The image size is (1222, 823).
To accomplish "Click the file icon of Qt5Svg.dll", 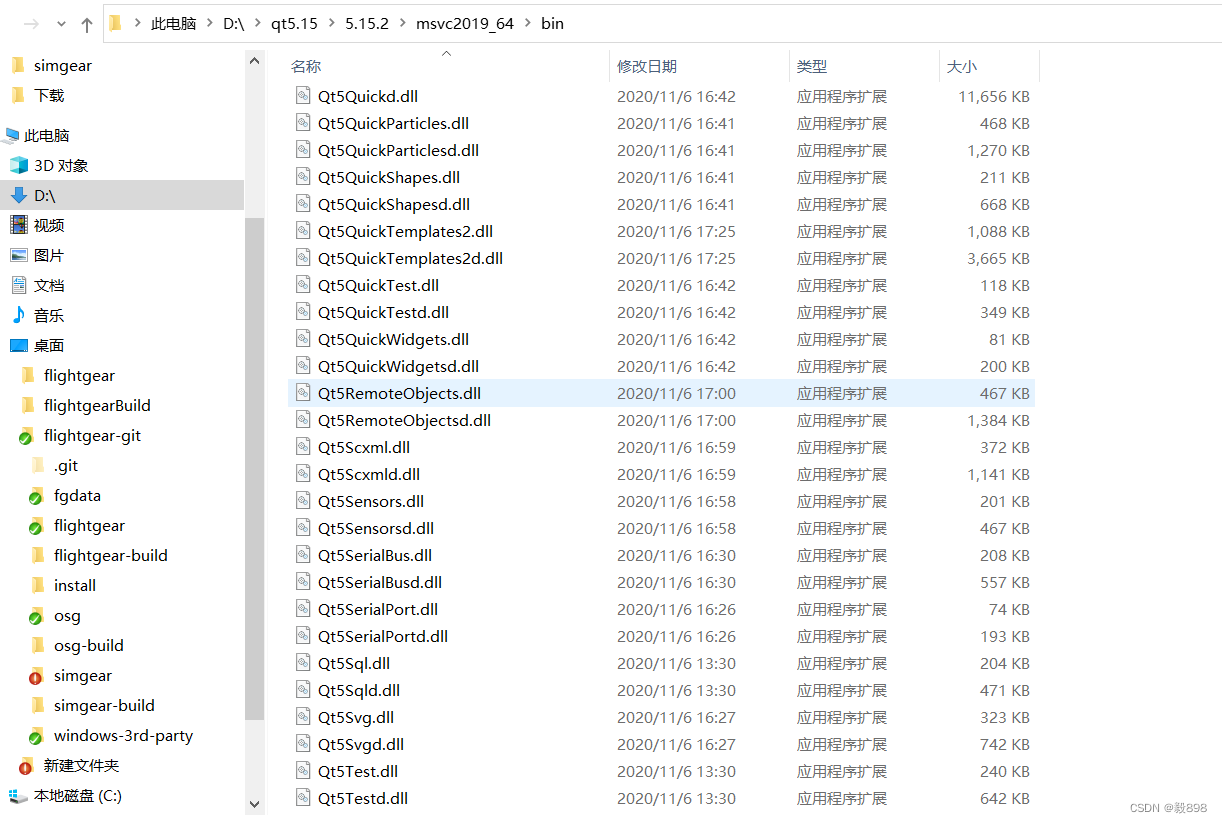I will coord(303,717).
